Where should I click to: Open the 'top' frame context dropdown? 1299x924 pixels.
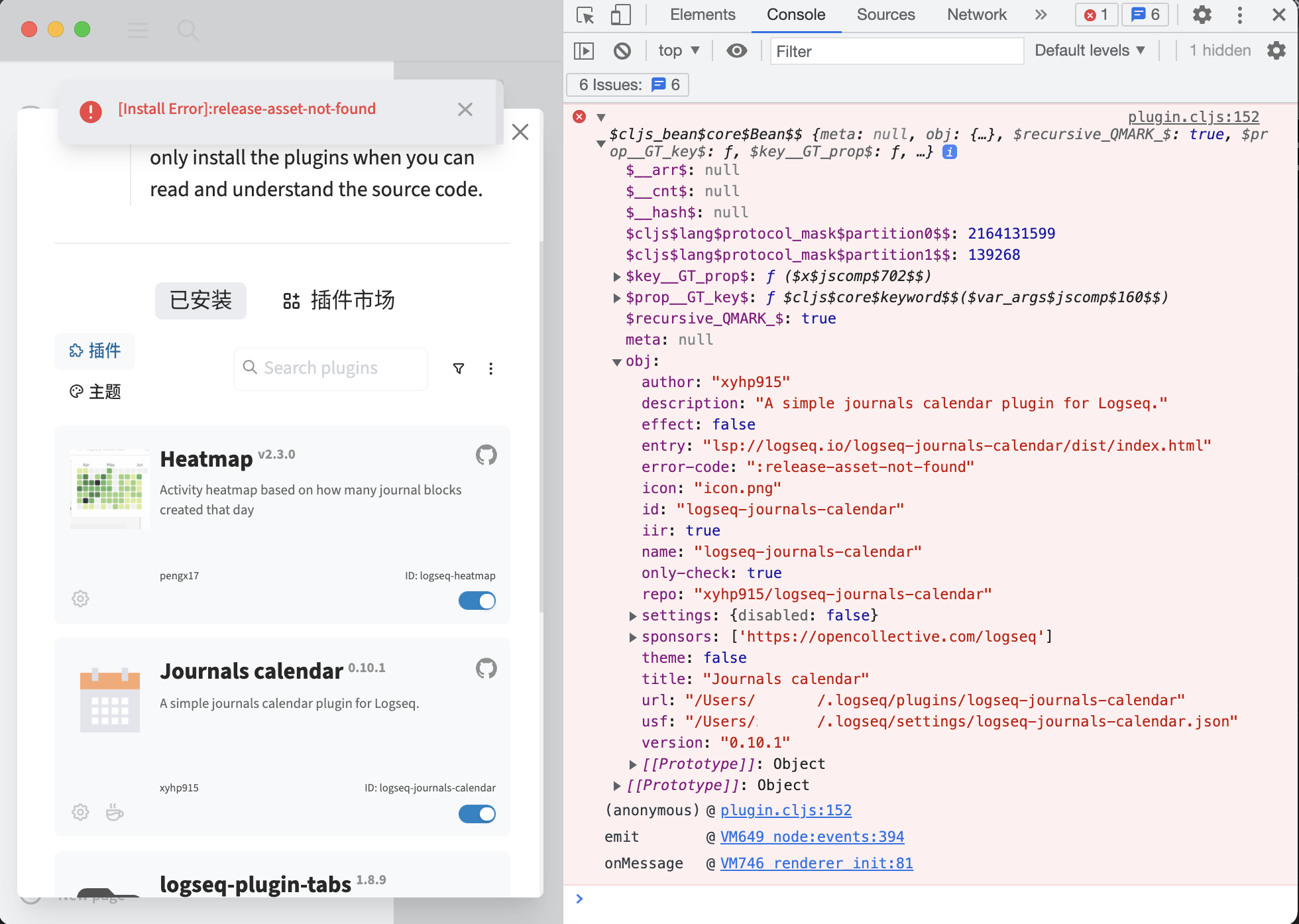pos(677,50)
